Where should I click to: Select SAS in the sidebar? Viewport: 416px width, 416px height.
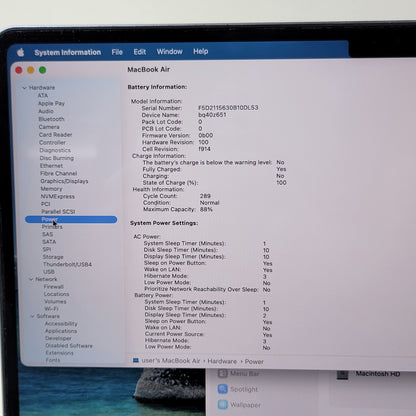point(48,234)
